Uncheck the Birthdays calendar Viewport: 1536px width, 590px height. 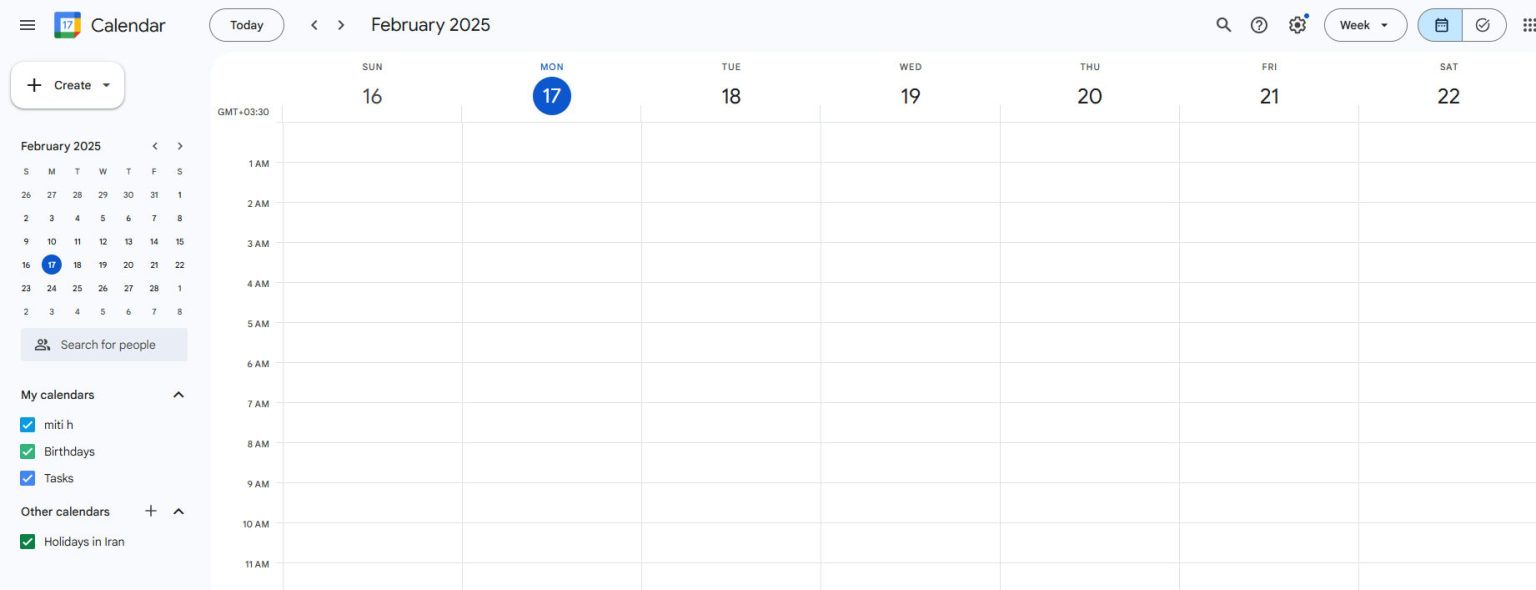(x=27, y=451)
